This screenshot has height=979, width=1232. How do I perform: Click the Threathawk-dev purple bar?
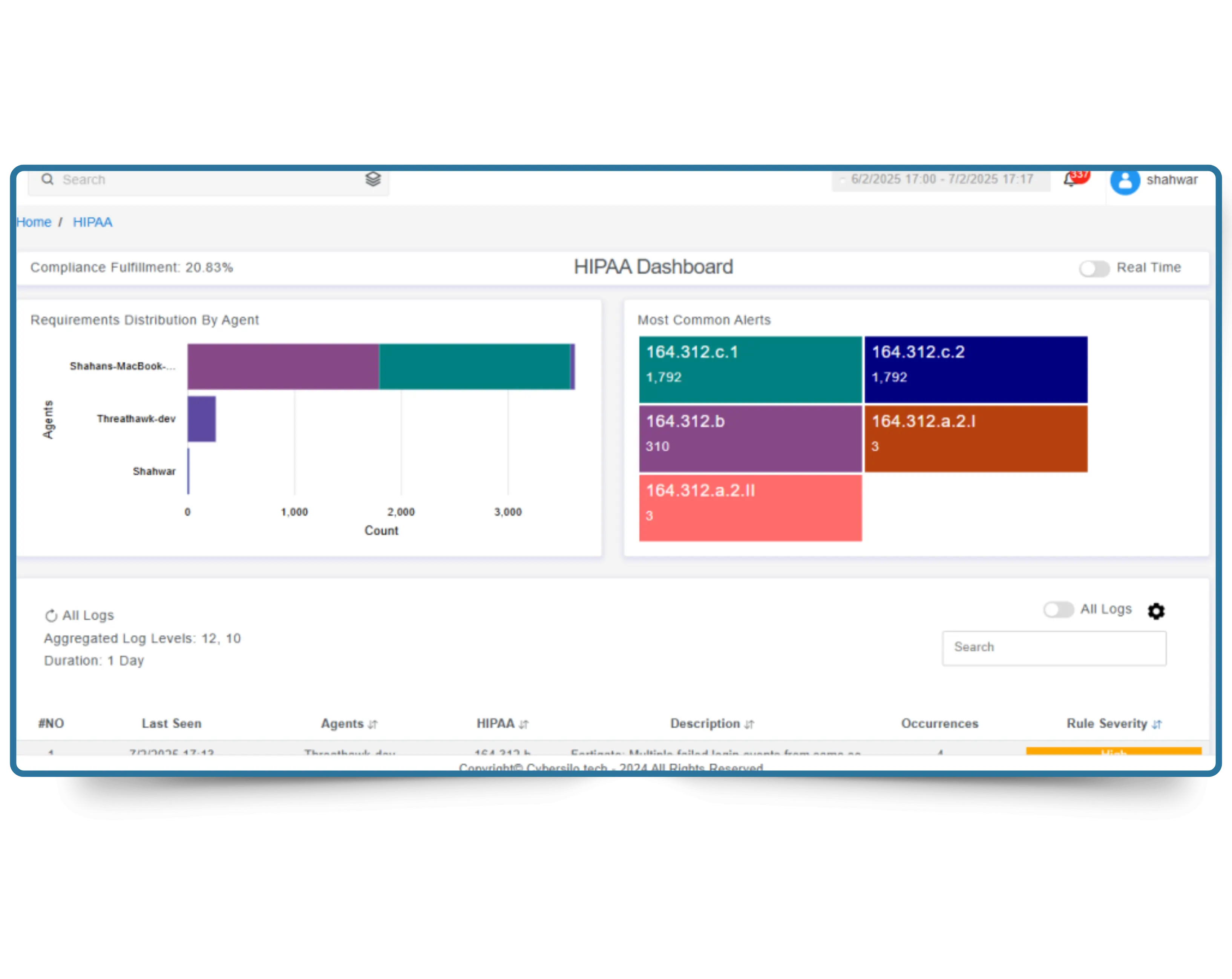(x=202, y=419)
